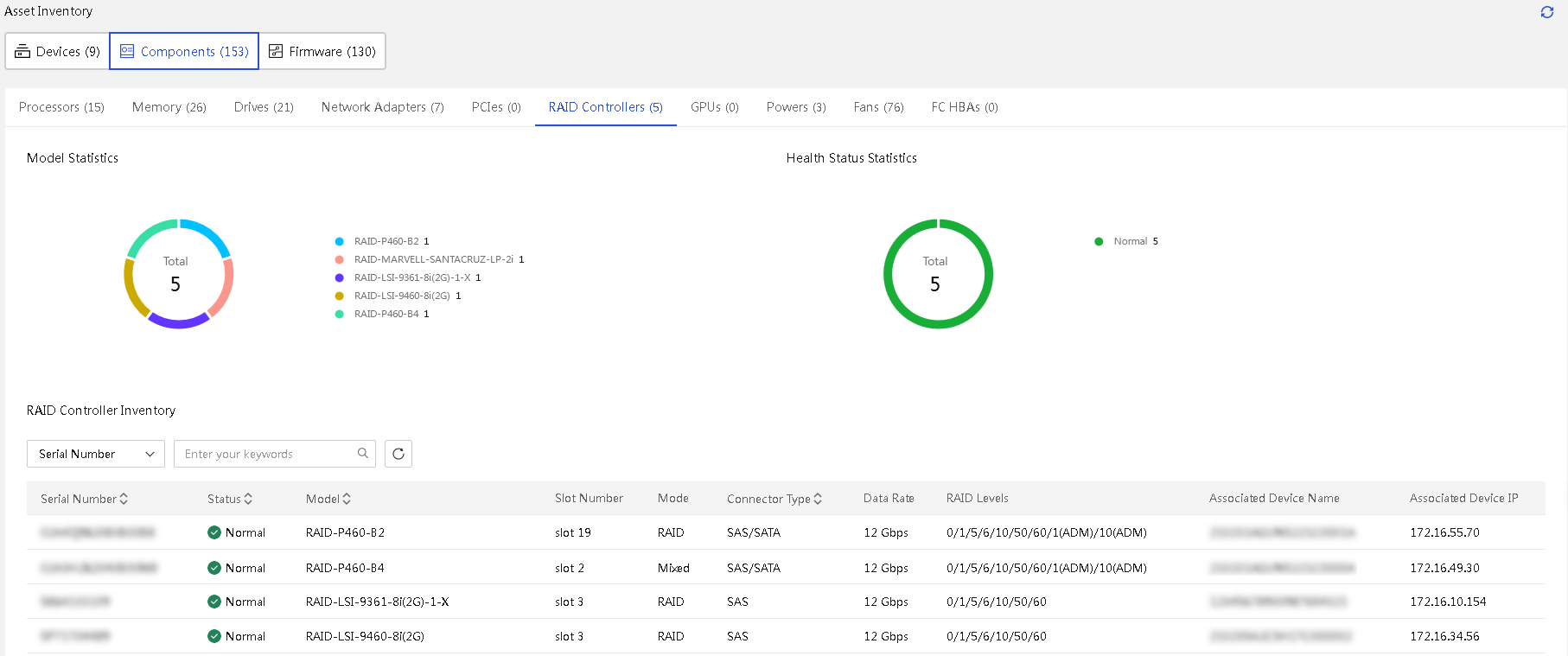Select the RAID Controllers (5) tab
The image size is (1568, 656).
(x=606, y=107)
